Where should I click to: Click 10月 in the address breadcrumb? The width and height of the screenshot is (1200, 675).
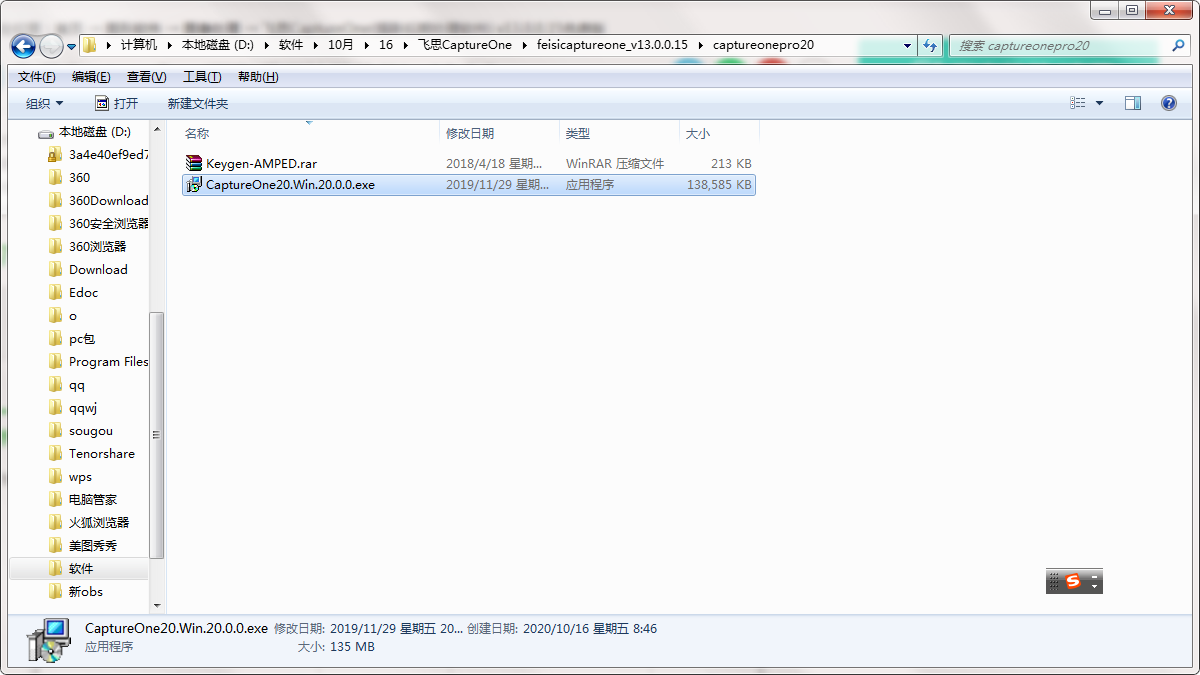[x=341, y=45]
